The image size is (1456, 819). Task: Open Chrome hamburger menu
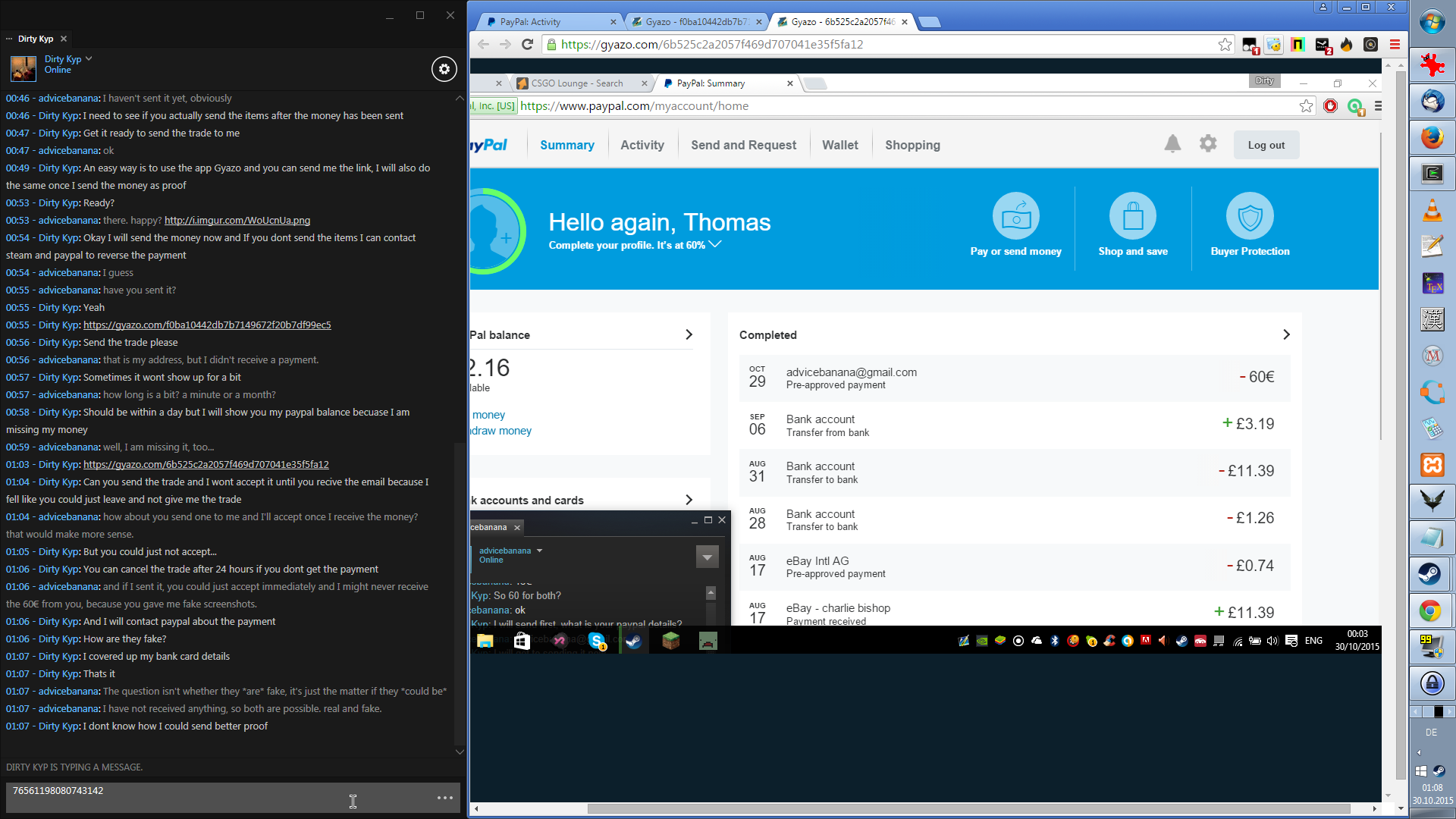tap(1395, 45)
